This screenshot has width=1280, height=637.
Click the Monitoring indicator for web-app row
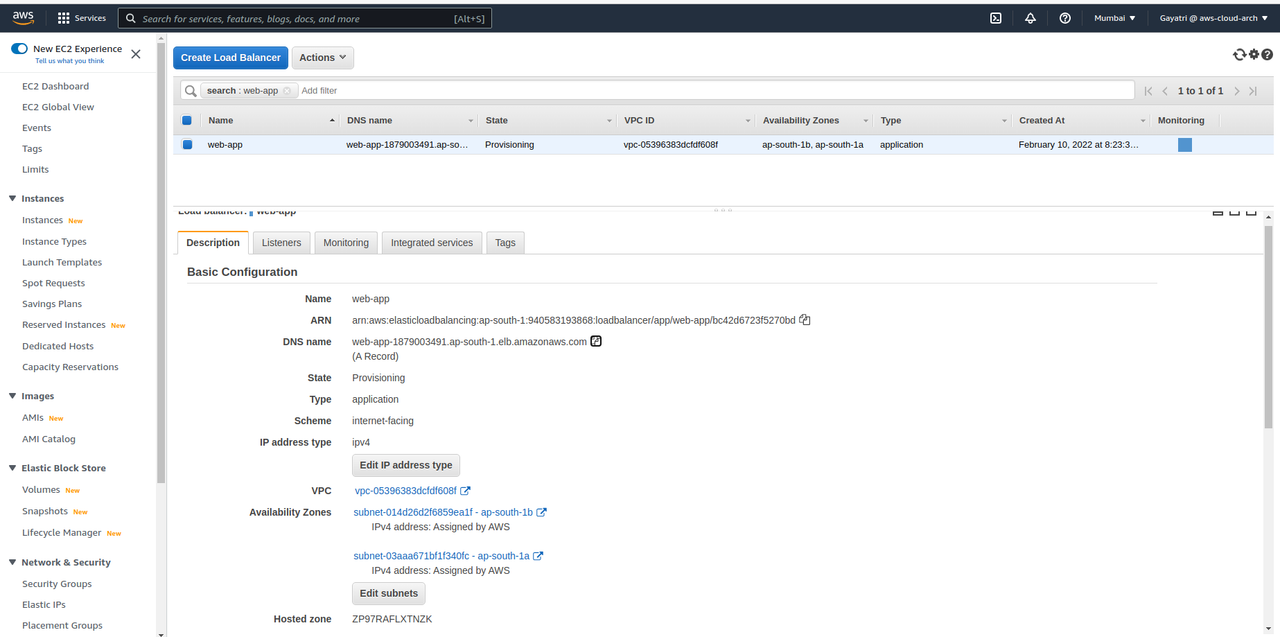[x=1185, y=145]
